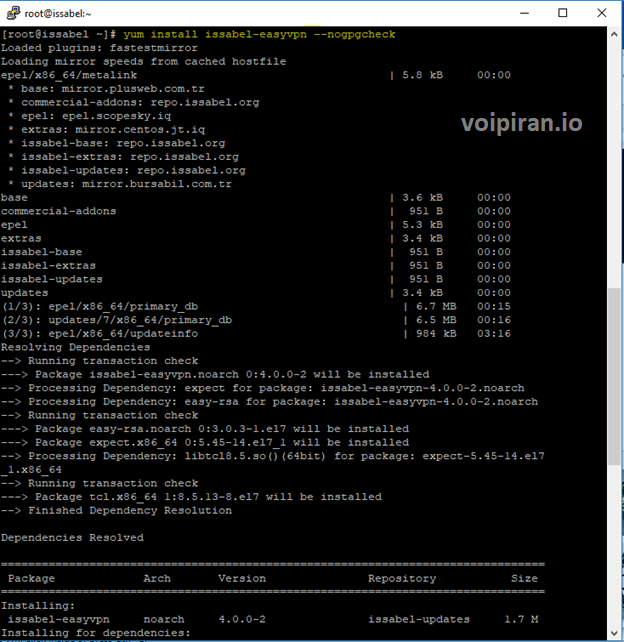Click the 'Dependencies Resolved' line
This screenshot has height=642, width=624.
coord(72,538)
